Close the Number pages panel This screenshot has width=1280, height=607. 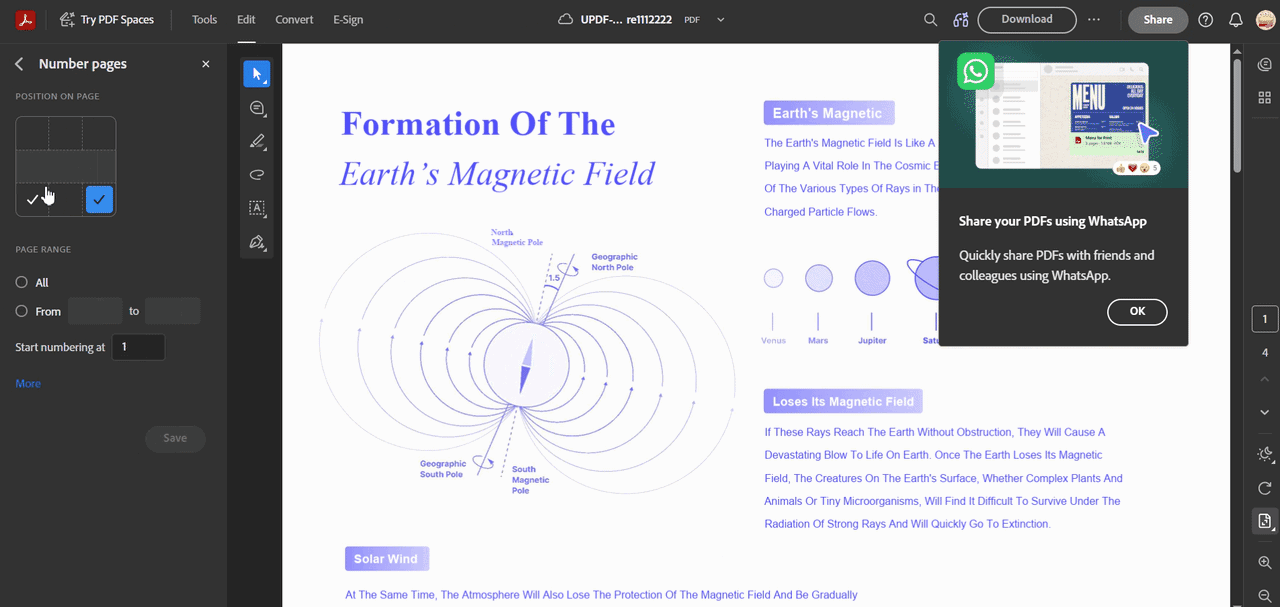click(206, 64)
